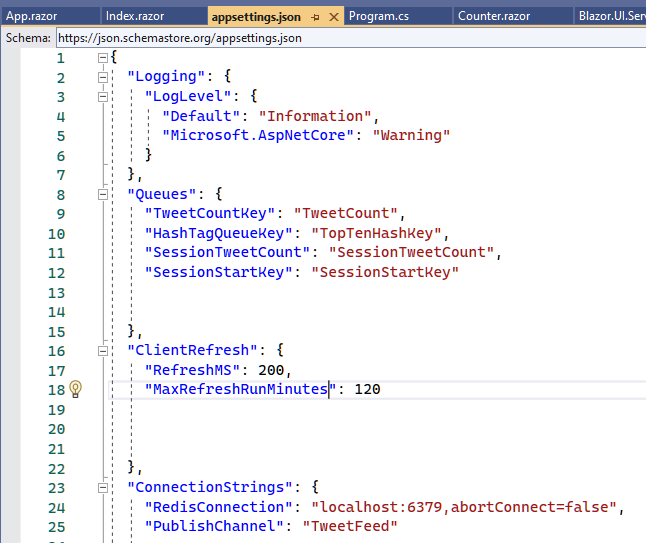Click the "localhost:6379,abortConnect=false" value
Viewport: 646px width, 543px height.
click(x=464, y=507)
